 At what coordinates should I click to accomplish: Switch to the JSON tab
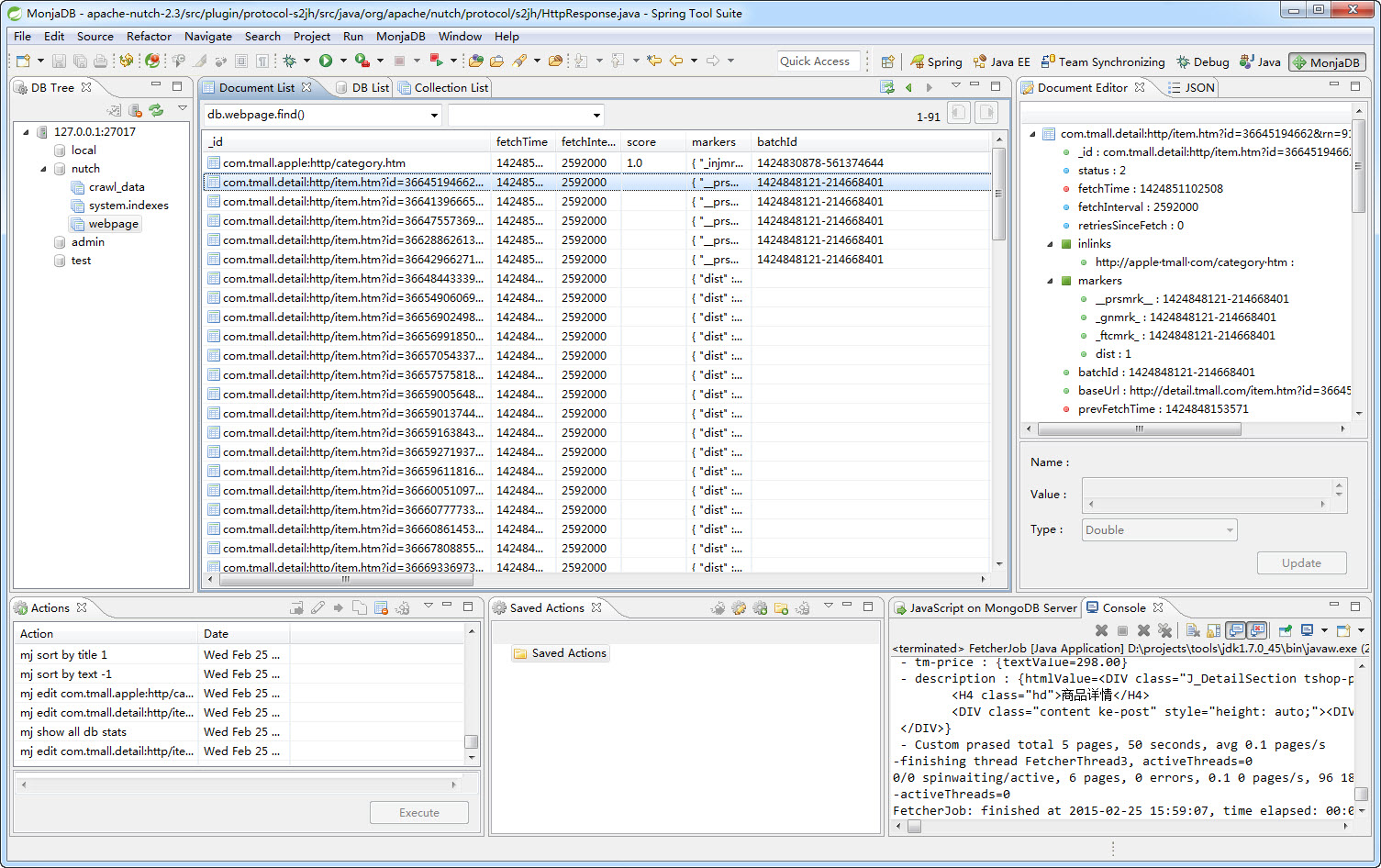click(x=1191, y=88)
